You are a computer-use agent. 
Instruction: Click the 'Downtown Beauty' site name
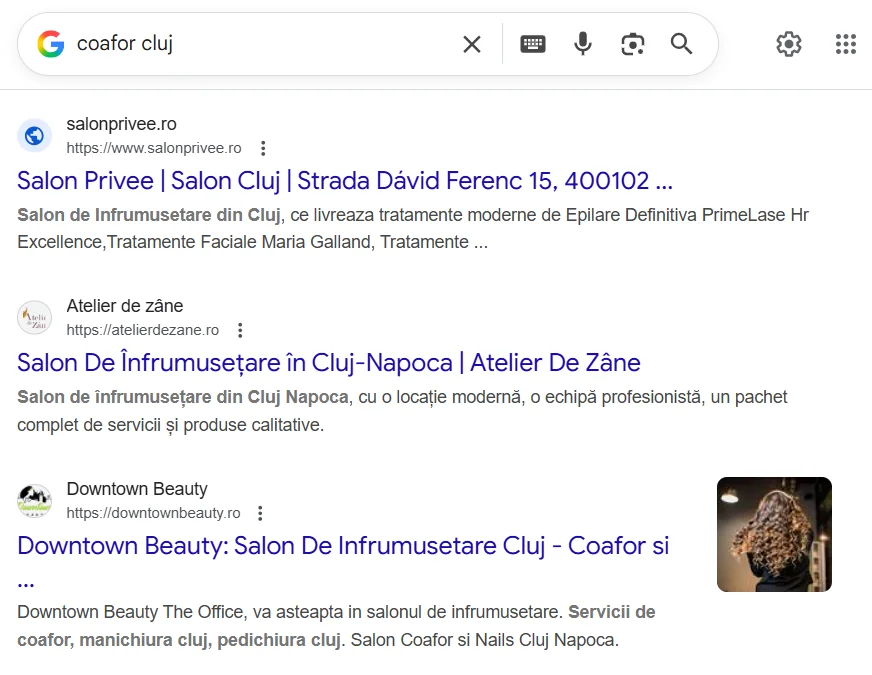(137, 489)
